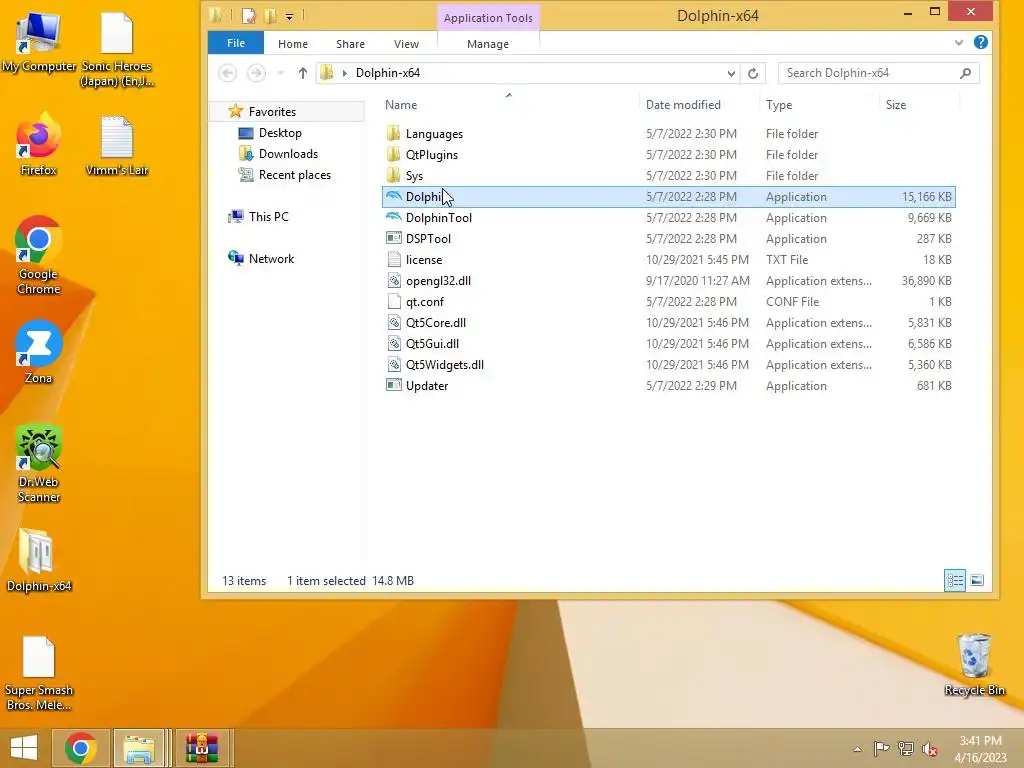
Task: Click the Properties quick access icon
Action: 249,15
